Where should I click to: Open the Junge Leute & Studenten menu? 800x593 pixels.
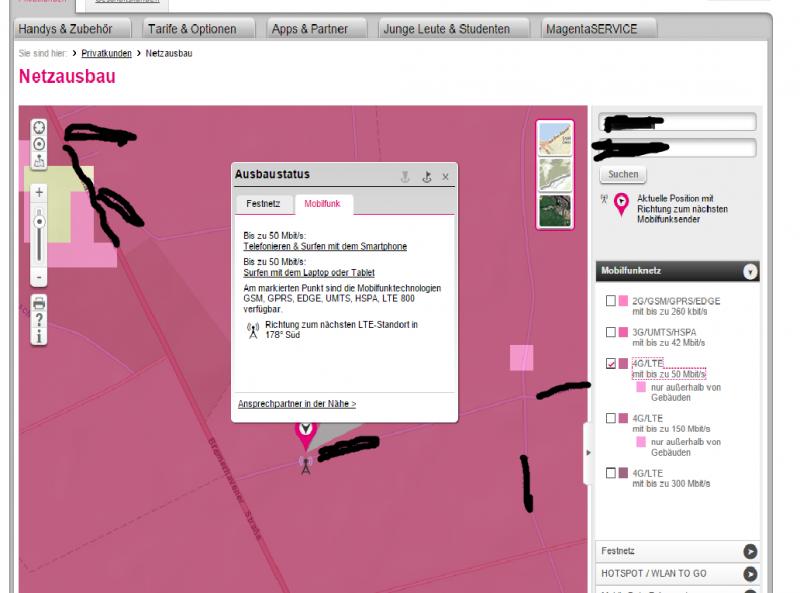point(453,29)
